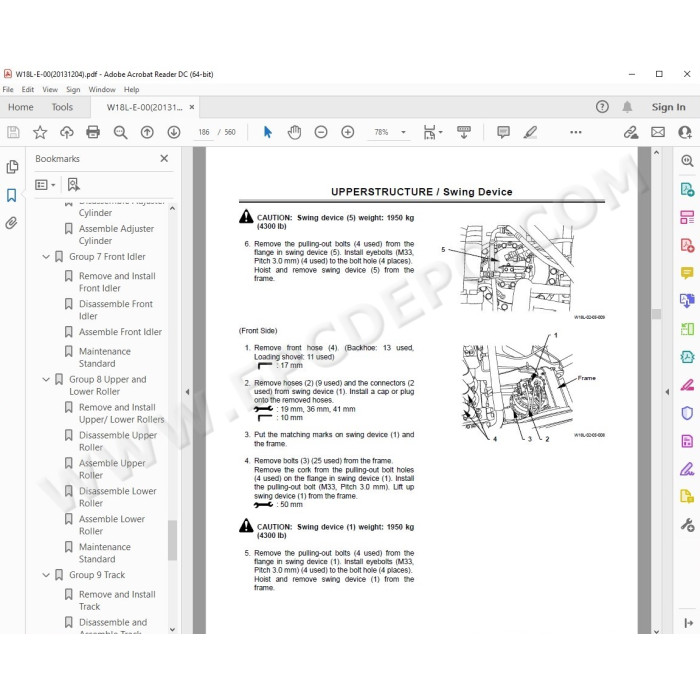Activate the Hand pan tool

(294, 132)
